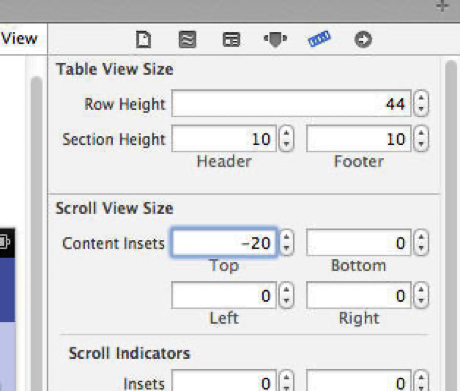
Task: Click the Content Insets Top field
Action: (224, 243)
